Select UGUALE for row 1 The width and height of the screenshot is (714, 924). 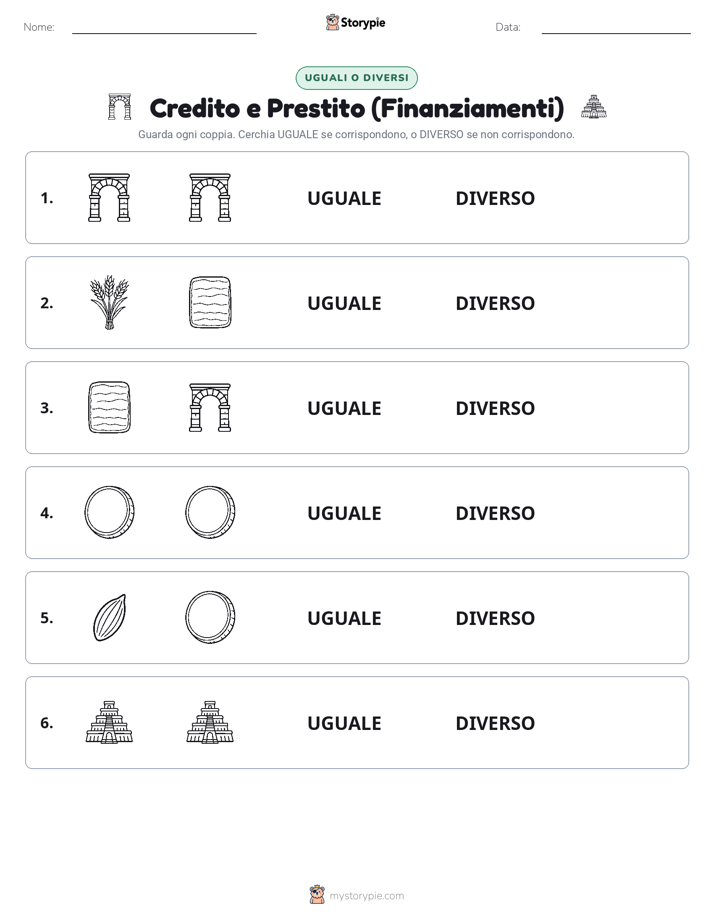point(345,198)
